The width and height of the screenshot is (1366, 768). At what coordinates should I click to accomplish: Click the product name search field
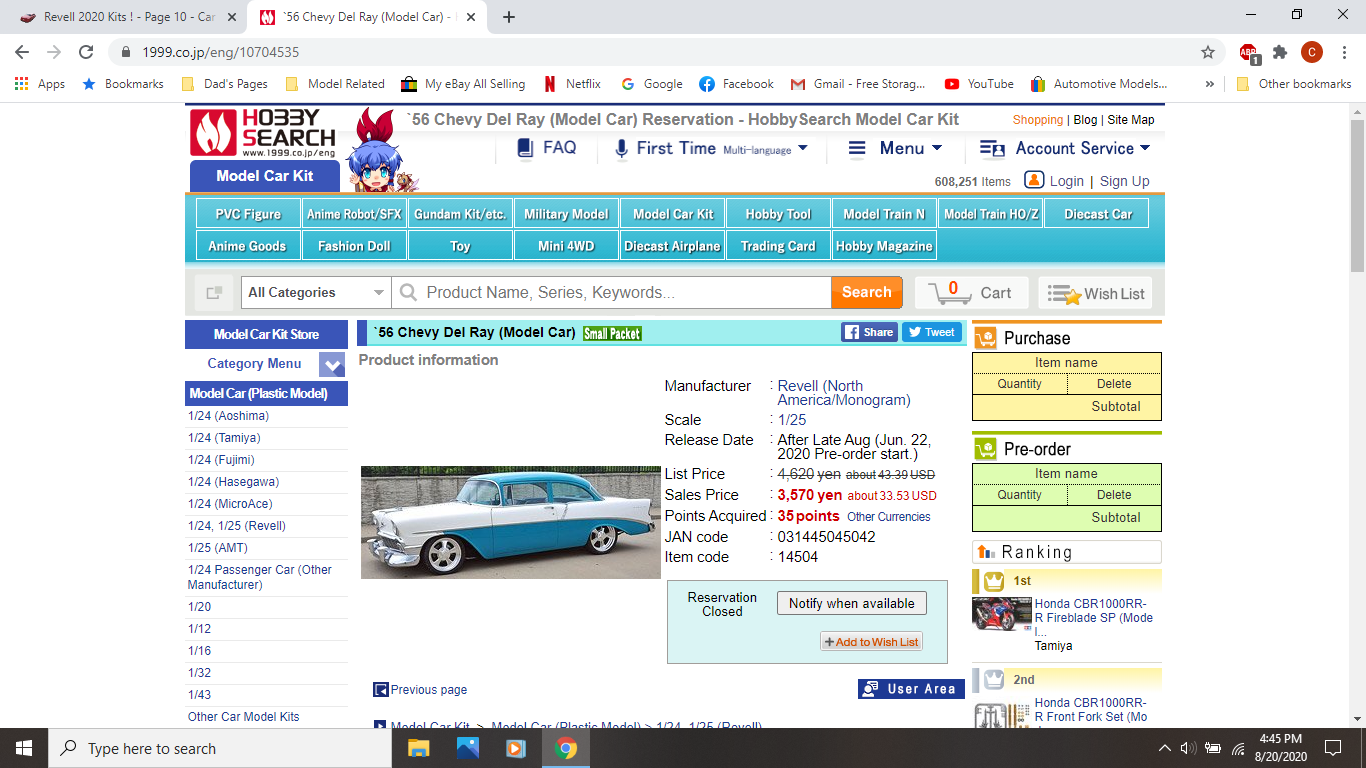611,293
